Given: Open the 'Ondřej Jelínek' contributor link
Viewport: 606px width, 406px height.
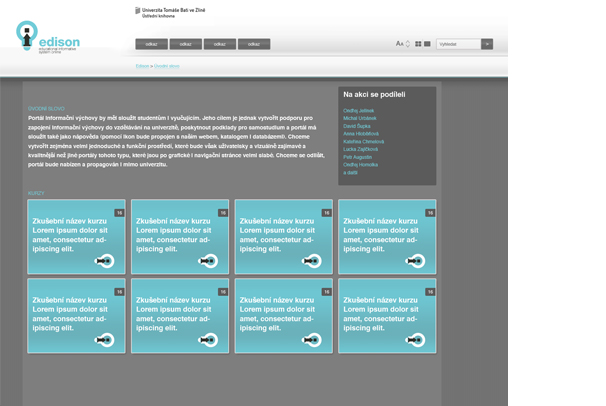Looking at the screenshot, I should click(358, 111).
